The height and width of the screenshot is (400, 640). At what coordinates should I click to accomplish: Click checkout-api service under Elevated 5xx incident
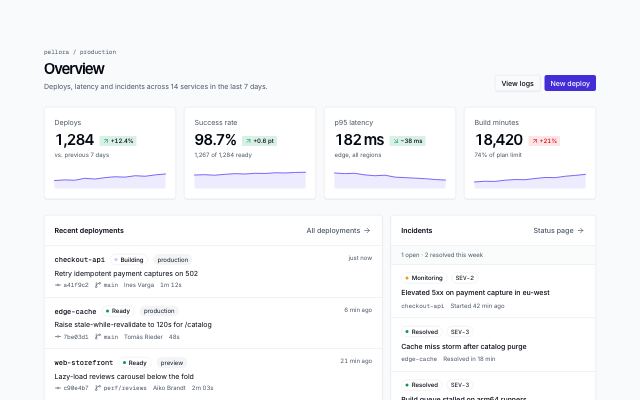click(422, 306)
